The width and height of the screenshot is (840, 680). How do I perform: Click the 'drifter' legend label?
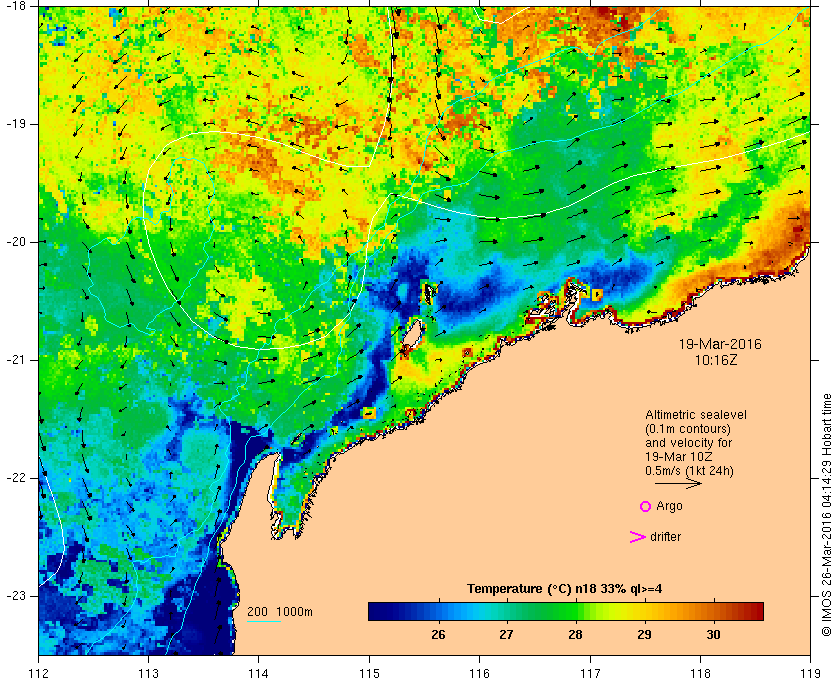click(665, 537)
